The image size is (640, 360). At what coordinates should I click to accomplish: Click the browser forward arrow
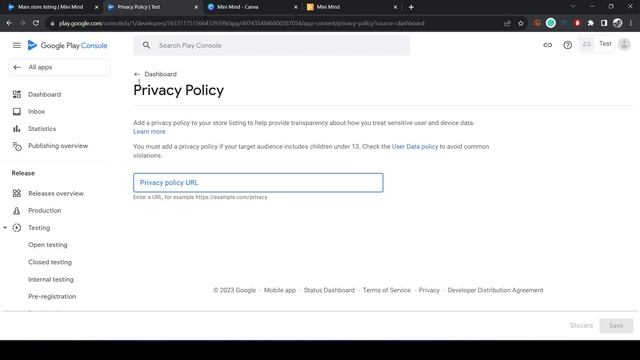click(22, 23)
